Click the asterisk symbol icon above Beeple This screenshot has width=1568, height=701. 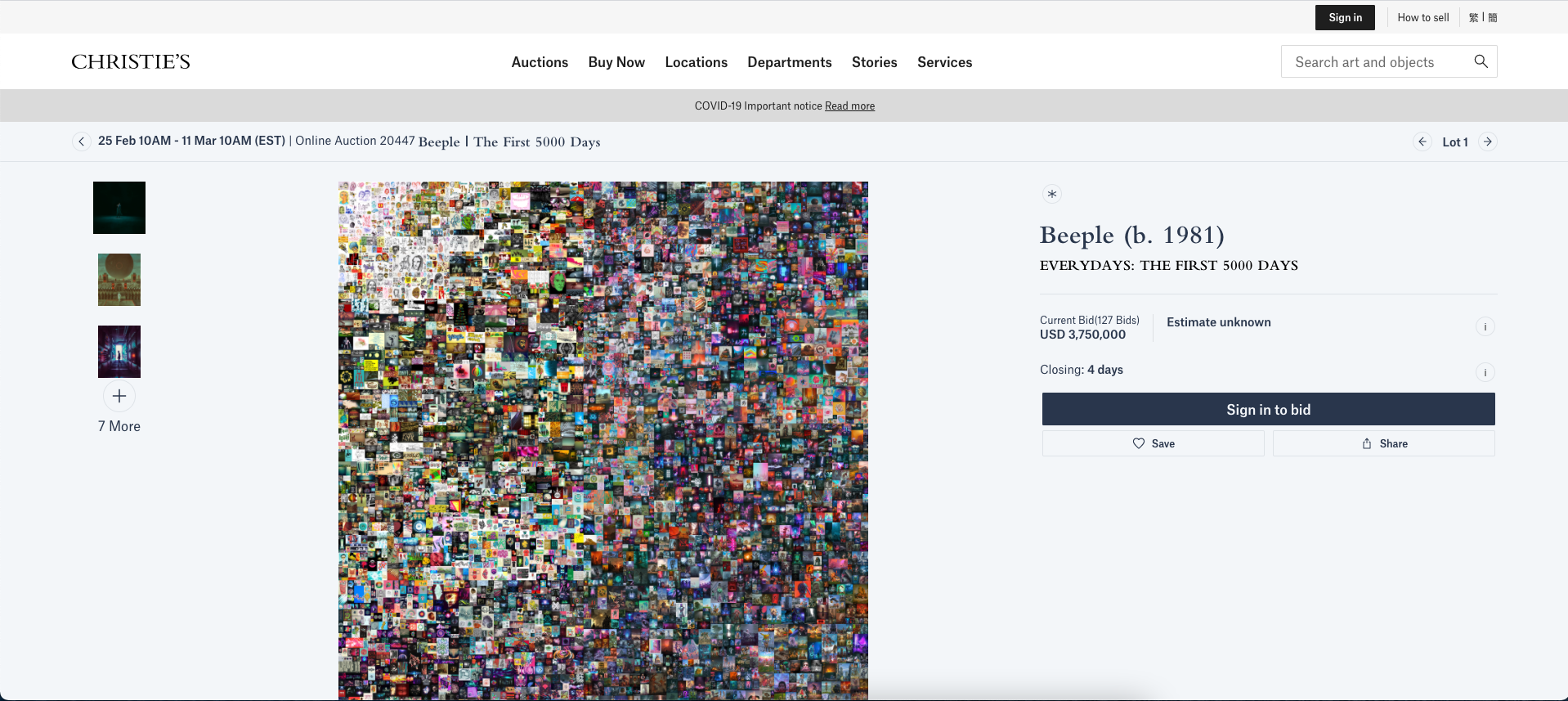(x=1052, y=194)
